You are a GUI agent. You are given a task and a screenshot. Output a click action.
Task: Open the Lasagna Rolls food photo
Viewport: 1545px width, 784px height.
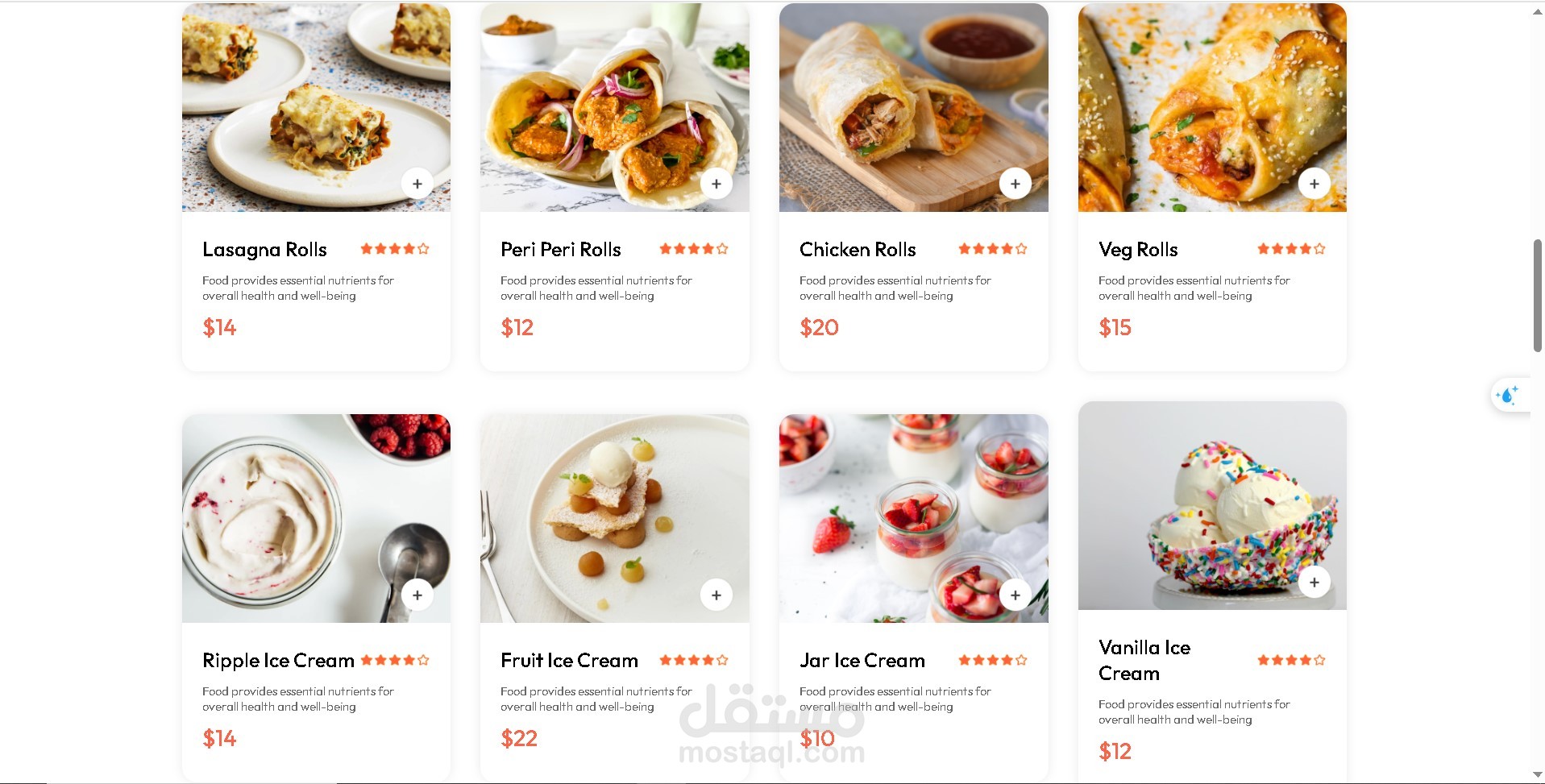[x=316, y=107]
